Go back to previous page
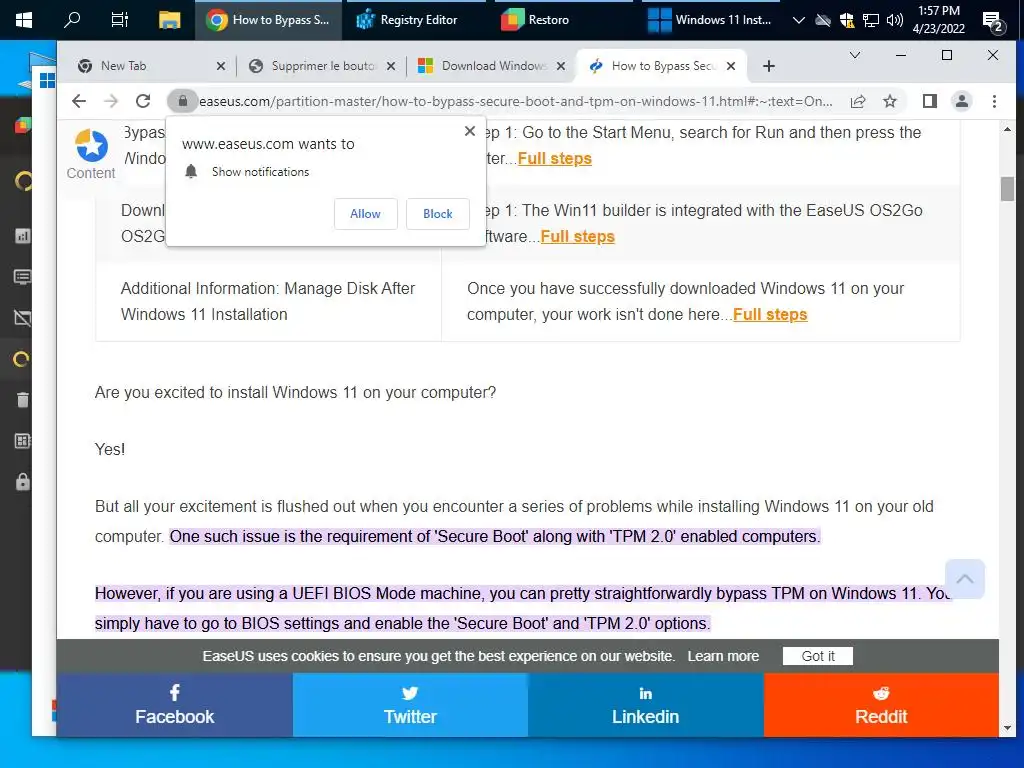This screenshot has height=768, width=1024. point(79,101)
